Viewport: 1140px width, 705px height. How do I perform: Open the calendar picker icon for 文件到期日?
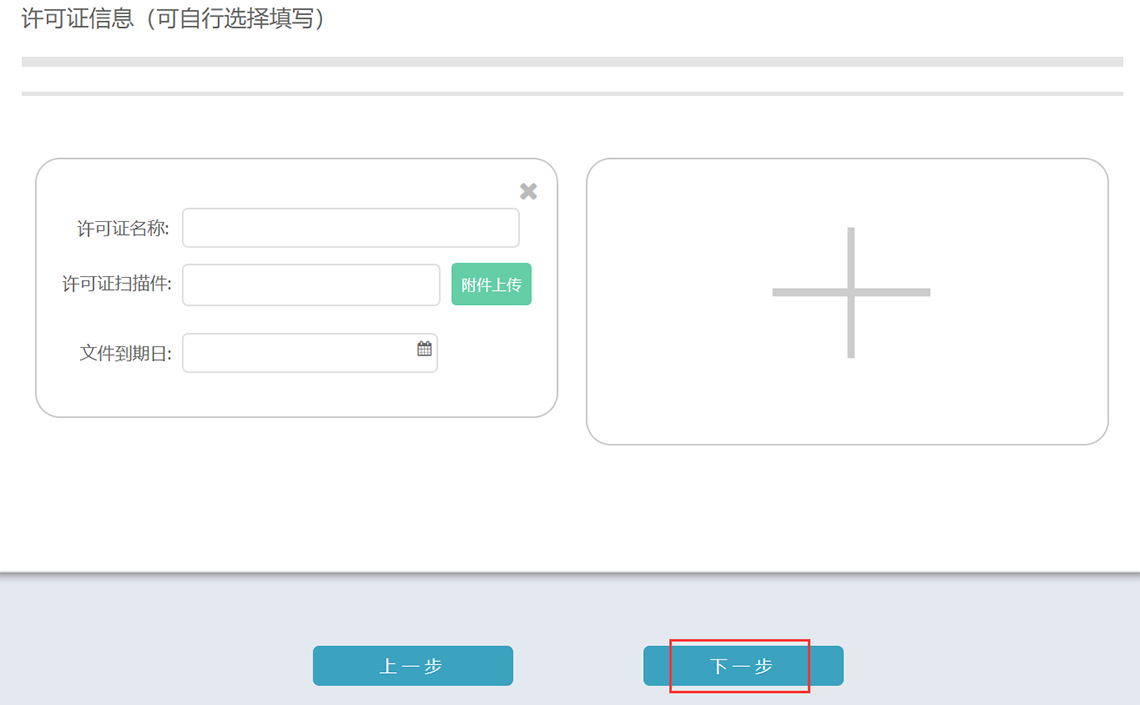click(x=425, y=349)
